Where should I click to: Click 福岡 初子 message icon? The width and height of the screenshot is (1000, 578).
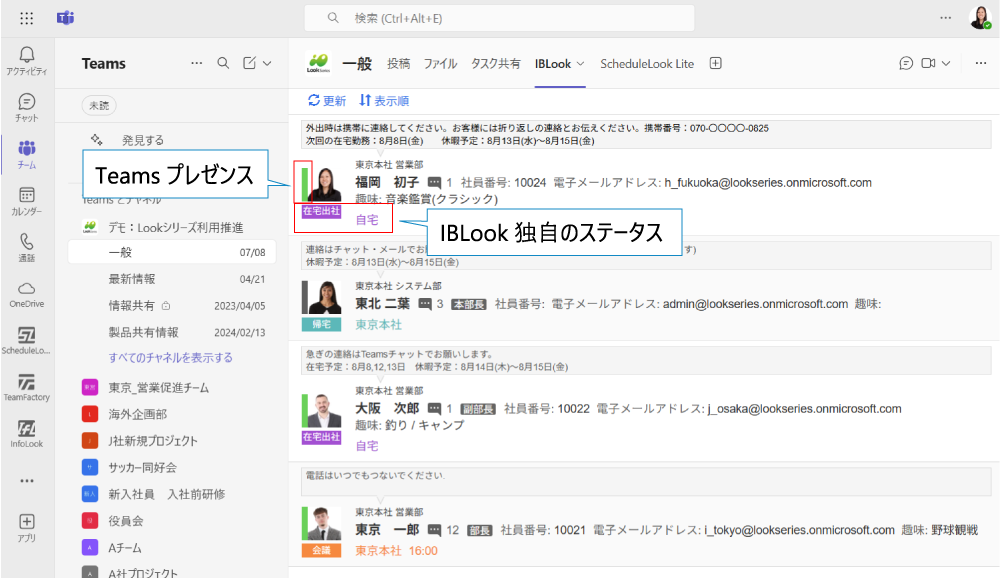pos(434,182)
